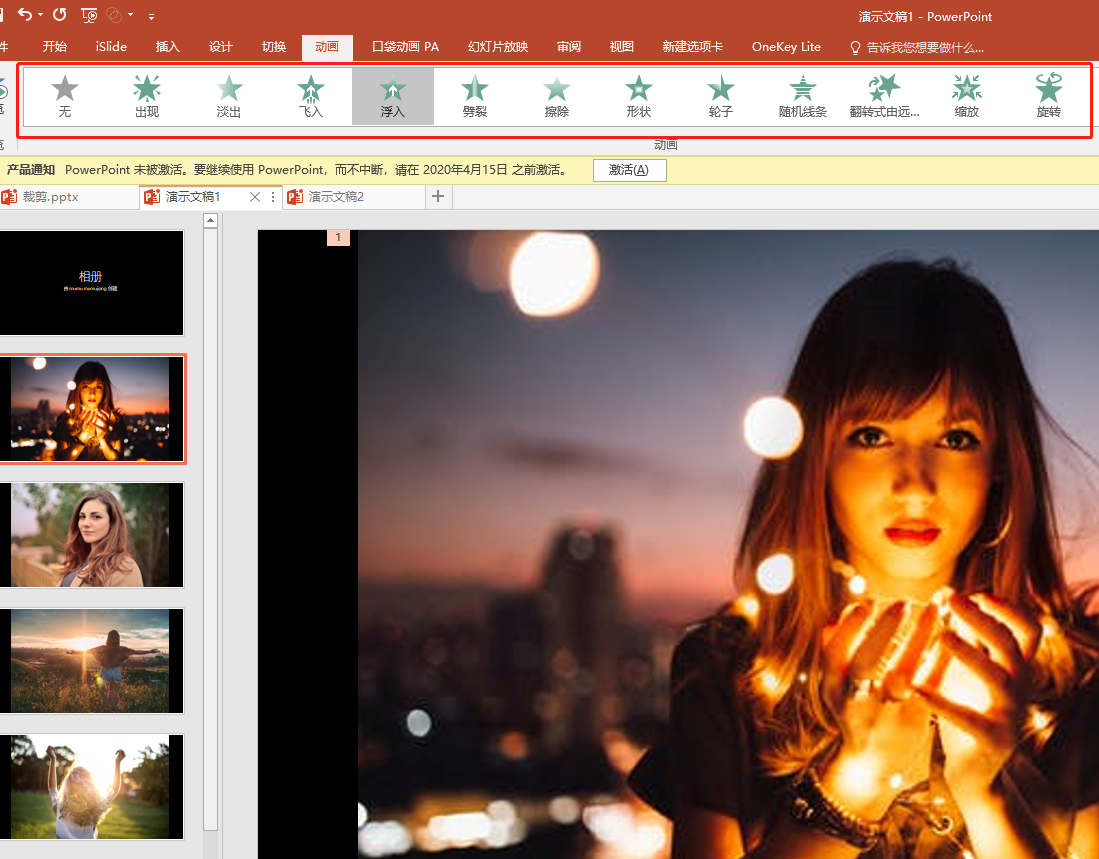This screenshot has height=859, width=1099.
Task: Apply the 出现 (Appear) animation effect
Action: (147, 96)
